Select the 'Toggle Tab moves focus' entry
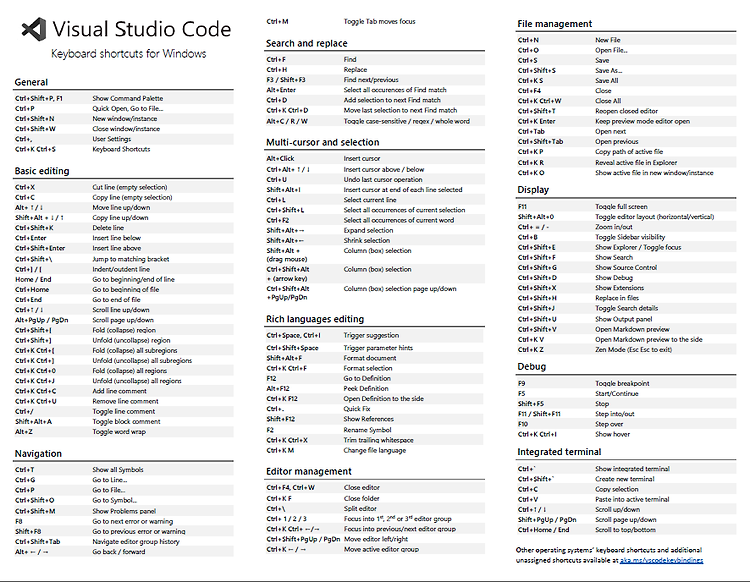750x582 pixels. click(x=379, y=22)
